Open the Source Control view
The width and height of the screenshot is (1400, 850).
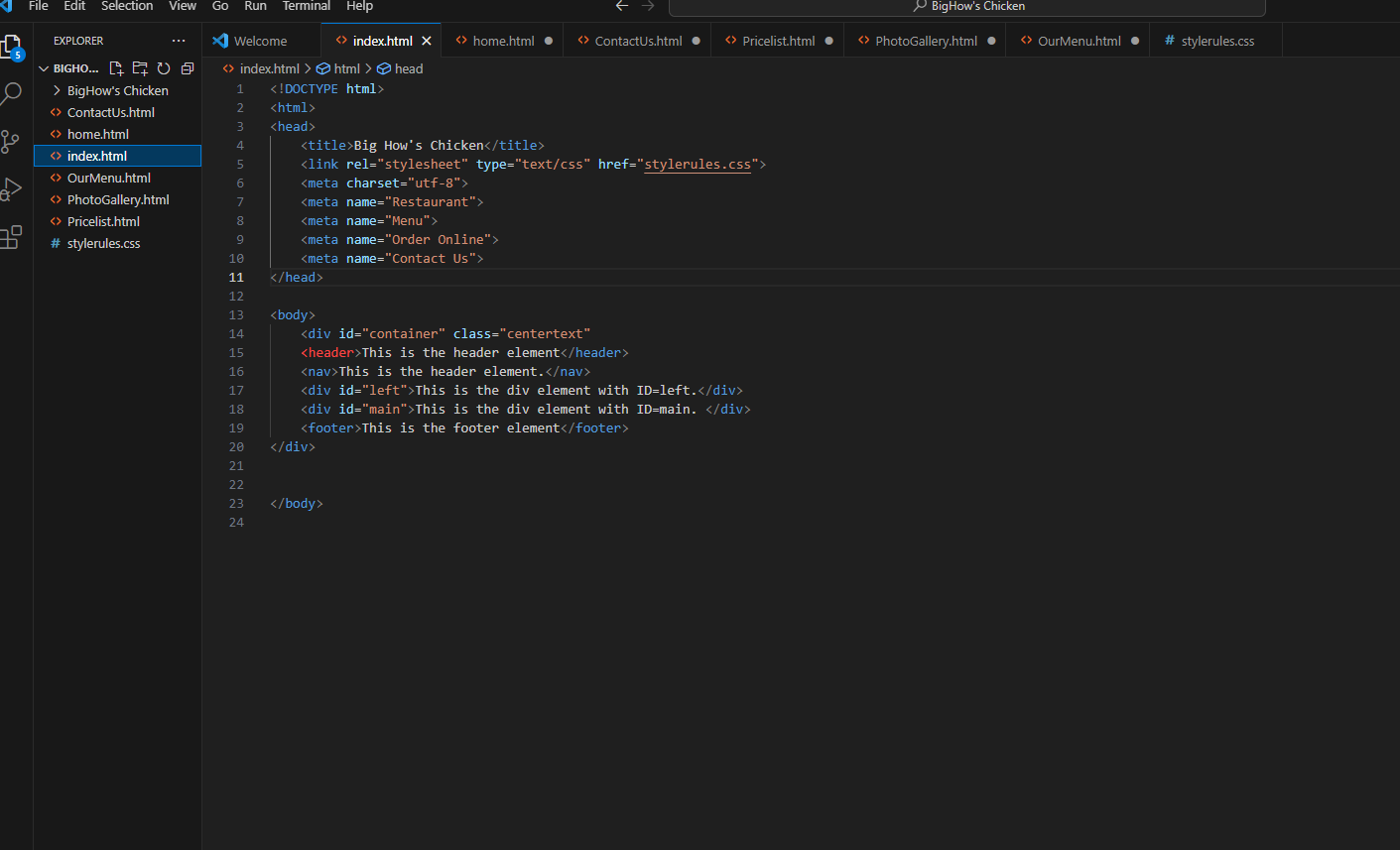(x=13, y=141)
